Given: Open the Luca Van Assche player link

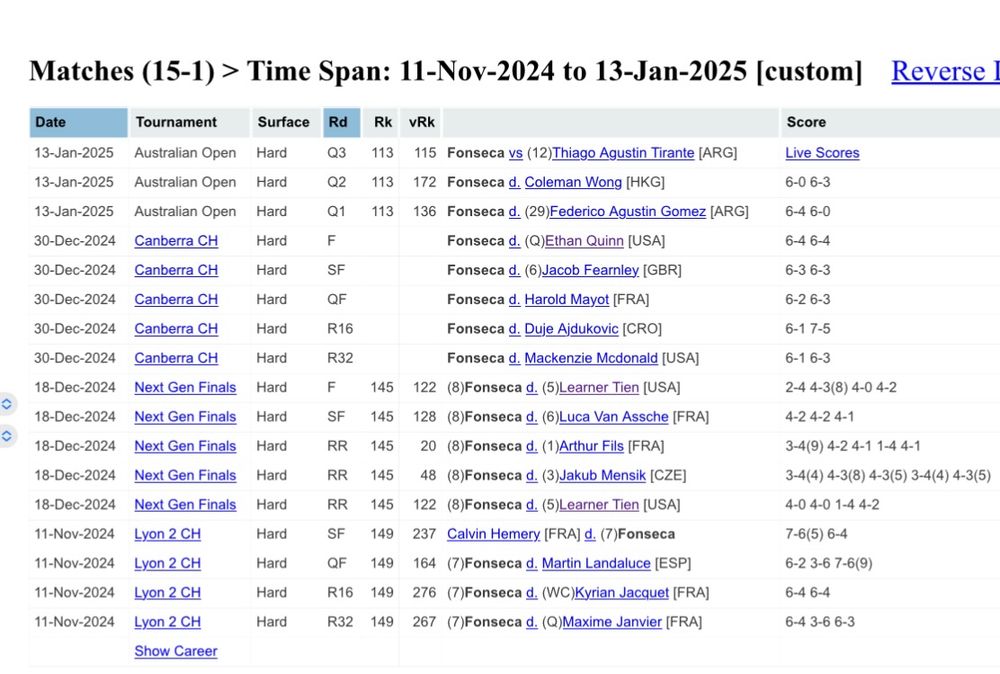Looking at the screenshot, I should pyautogui.click(x=614, y=417).
